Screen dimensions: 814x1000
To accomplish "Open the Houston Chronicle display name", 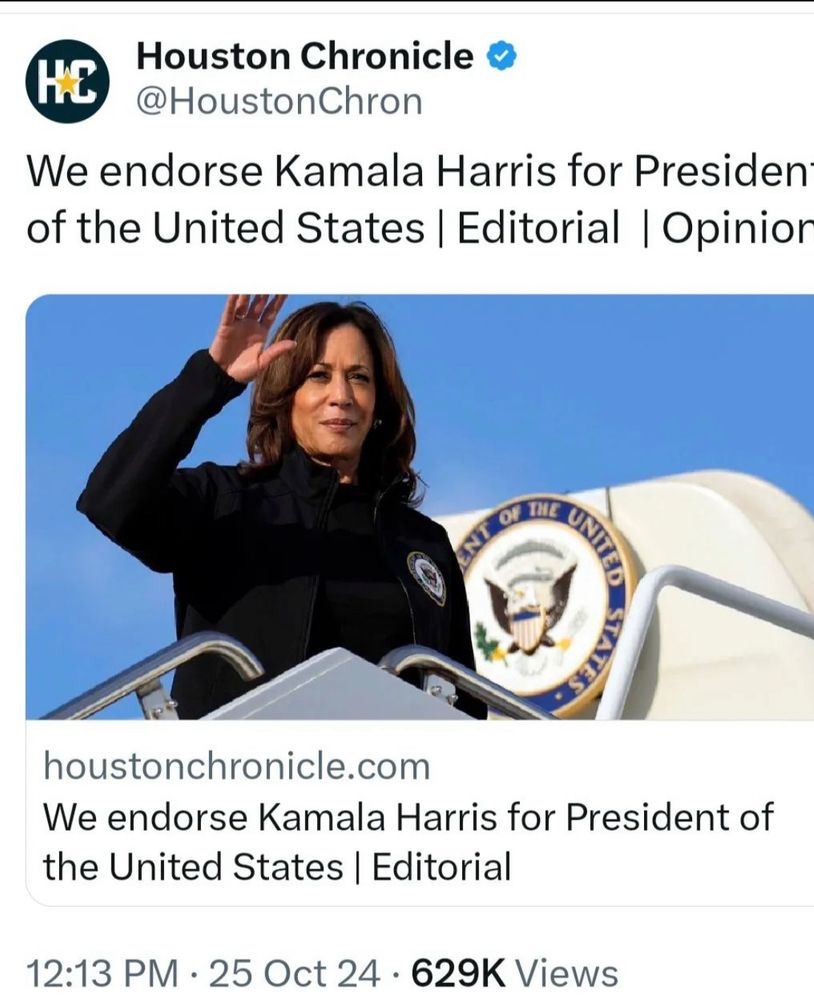I will [x=305, y=56].
